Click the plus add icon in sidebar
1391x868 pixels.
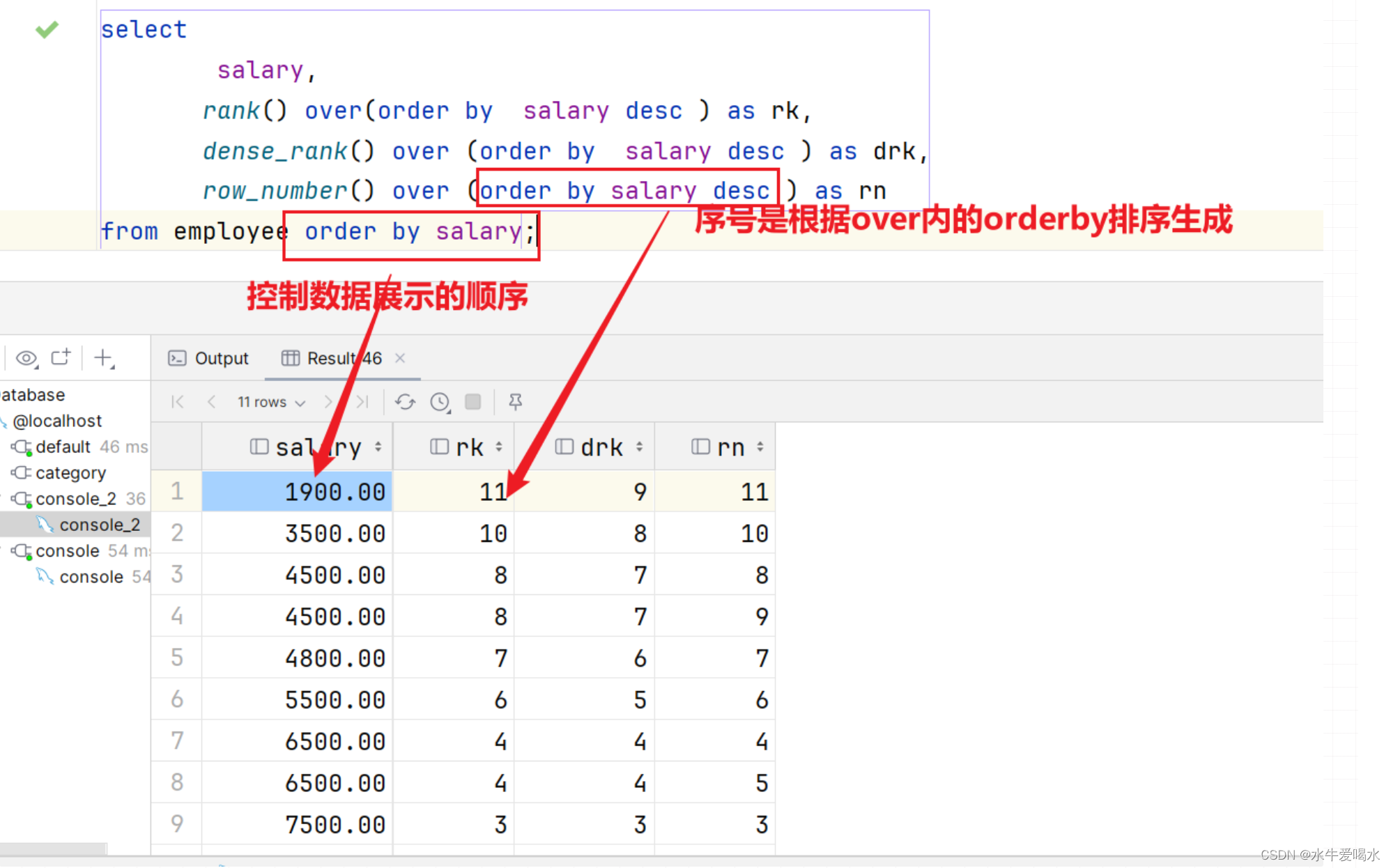103,358
